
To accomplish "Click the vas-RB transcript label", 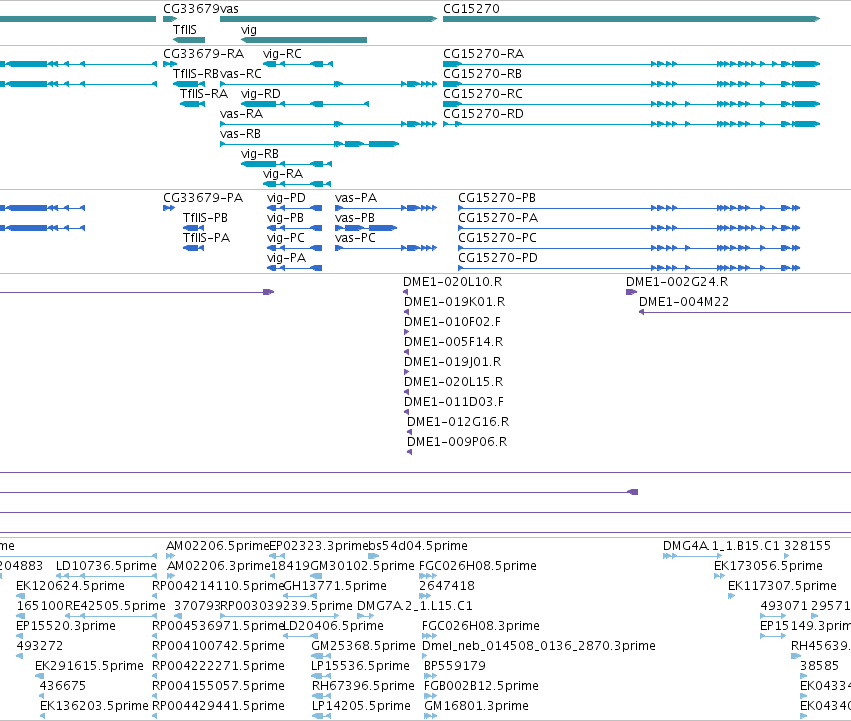I will pyautogui.click(x=240, y=134).
